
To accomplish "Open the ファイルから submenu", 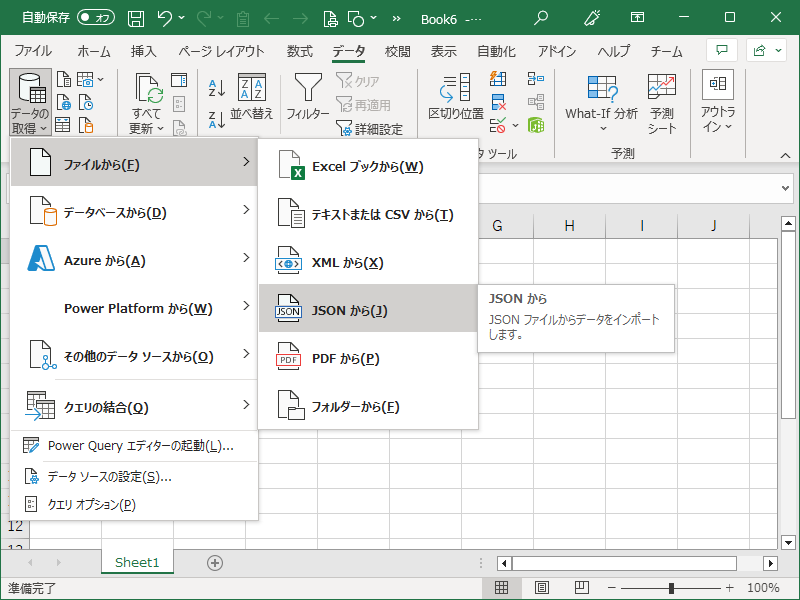I will 134,162.
